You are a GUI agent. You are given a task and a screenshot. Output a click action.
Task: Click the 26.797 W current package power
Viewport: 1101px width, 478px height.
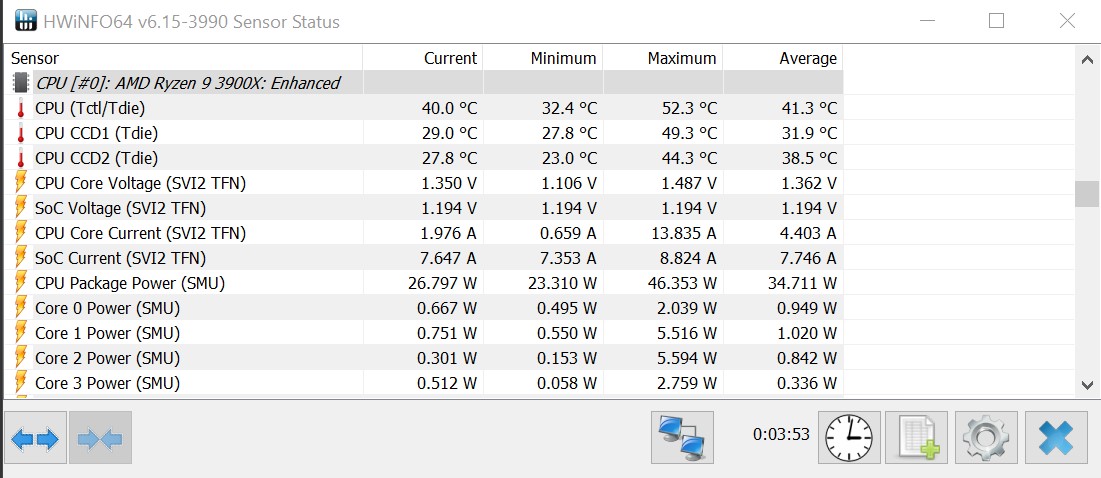click(x=442, y=284)
